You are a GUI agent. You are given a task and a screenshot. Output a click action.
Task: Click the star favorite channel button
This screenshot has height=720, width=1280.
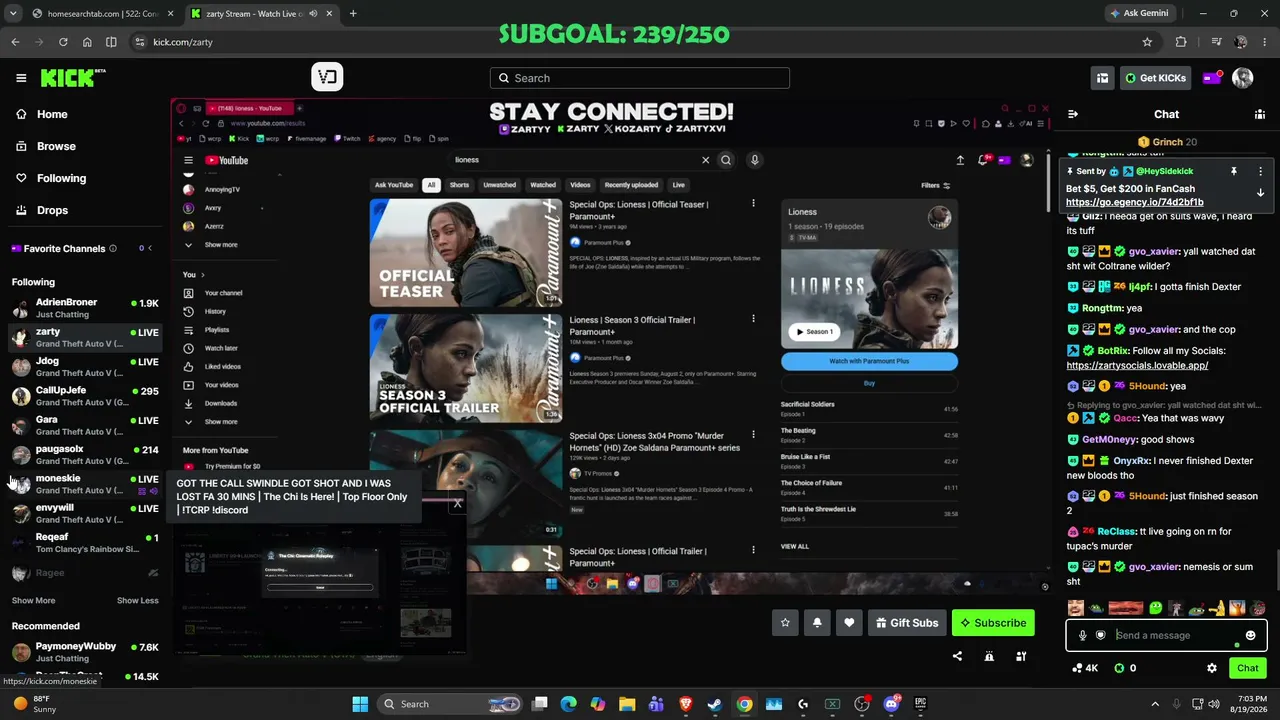tap(785, 623)
